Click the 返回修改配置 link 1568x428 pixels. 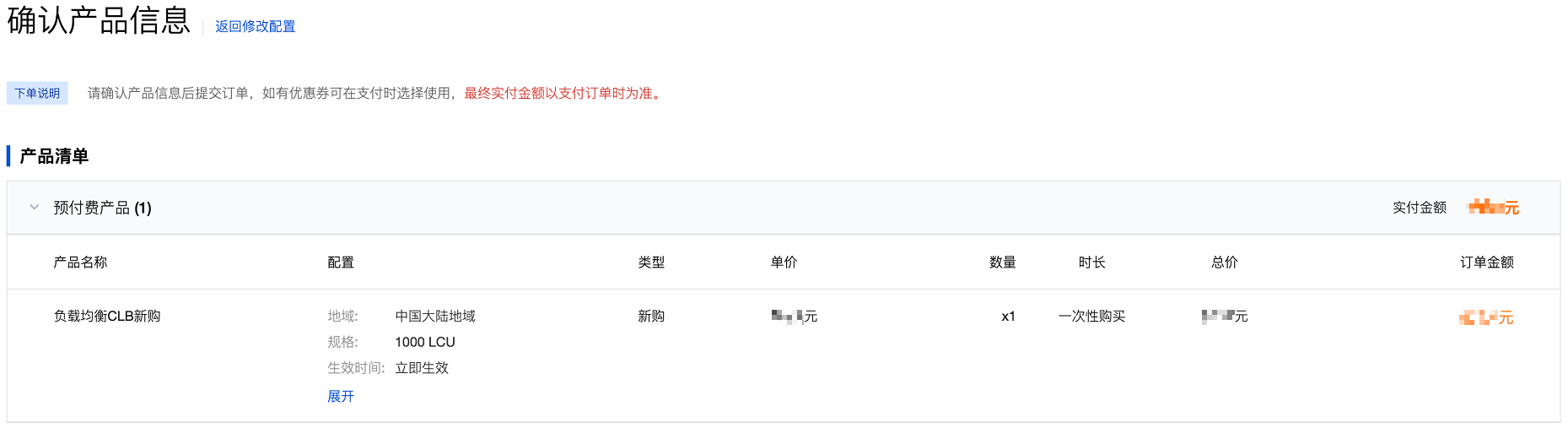[255, 26]
